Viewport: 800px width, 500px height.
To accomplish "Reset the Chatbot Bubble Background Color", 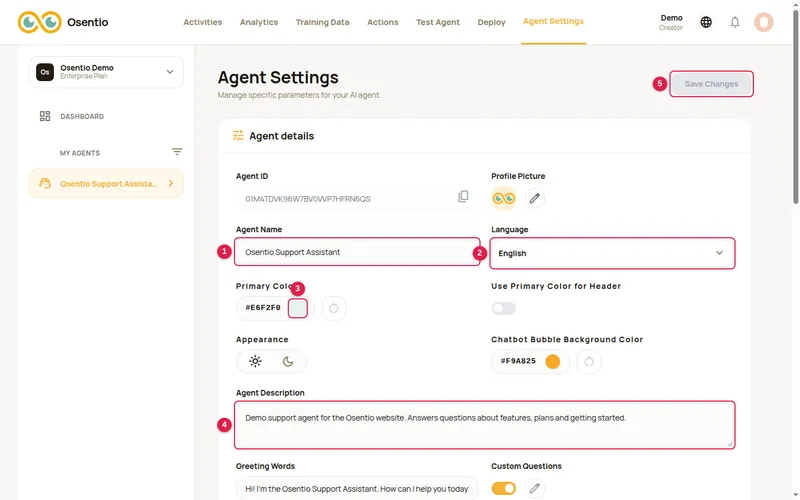I will 589,362.
